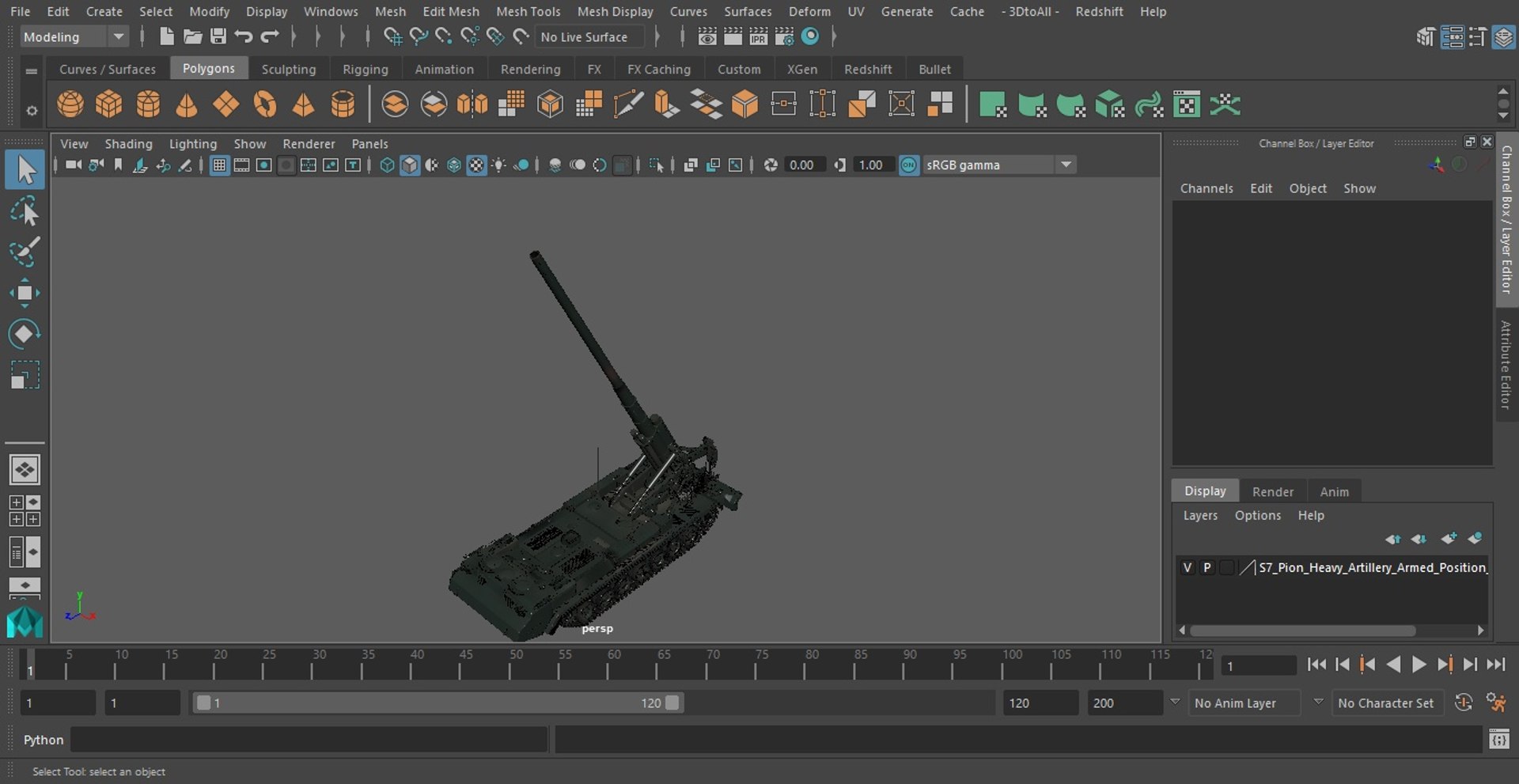Viewport: 1519px width, 784px height.
Task: Open the Channels menu in Channel Box
Action: pos(1206,188)
